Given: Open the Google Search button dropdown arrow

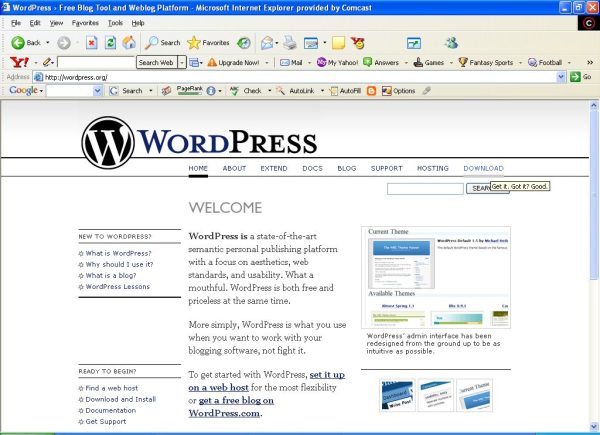Looking at the screenshot, I should [151, 91].
